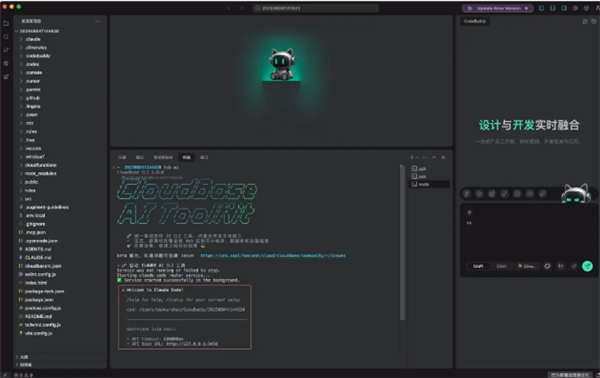The height and width of the screenshot is (378, 600).
Task: Select the active Terminal tab in panel
Action: point(186,157)
